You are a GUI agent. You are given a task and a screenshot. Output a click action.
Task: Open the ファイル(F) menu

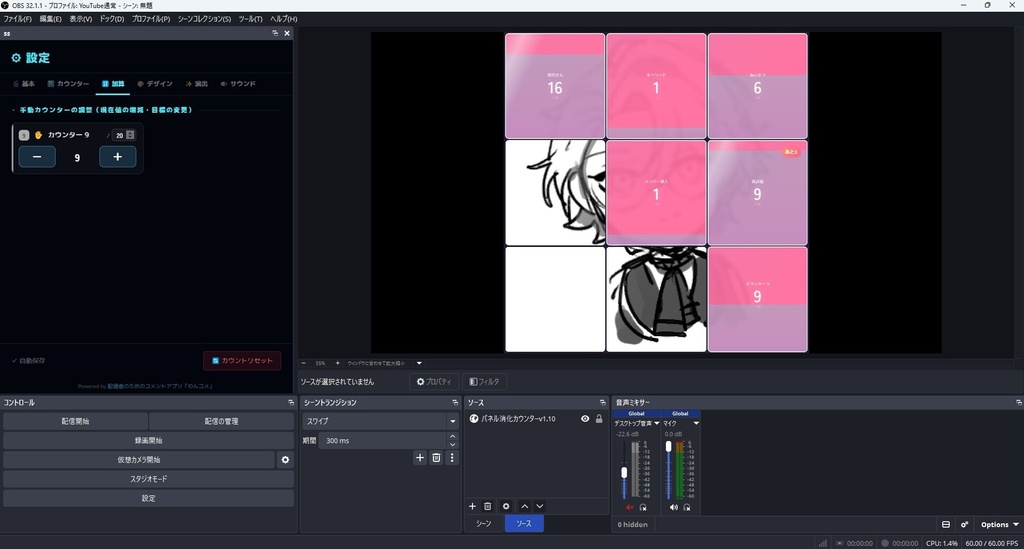(x=18, y=19)
